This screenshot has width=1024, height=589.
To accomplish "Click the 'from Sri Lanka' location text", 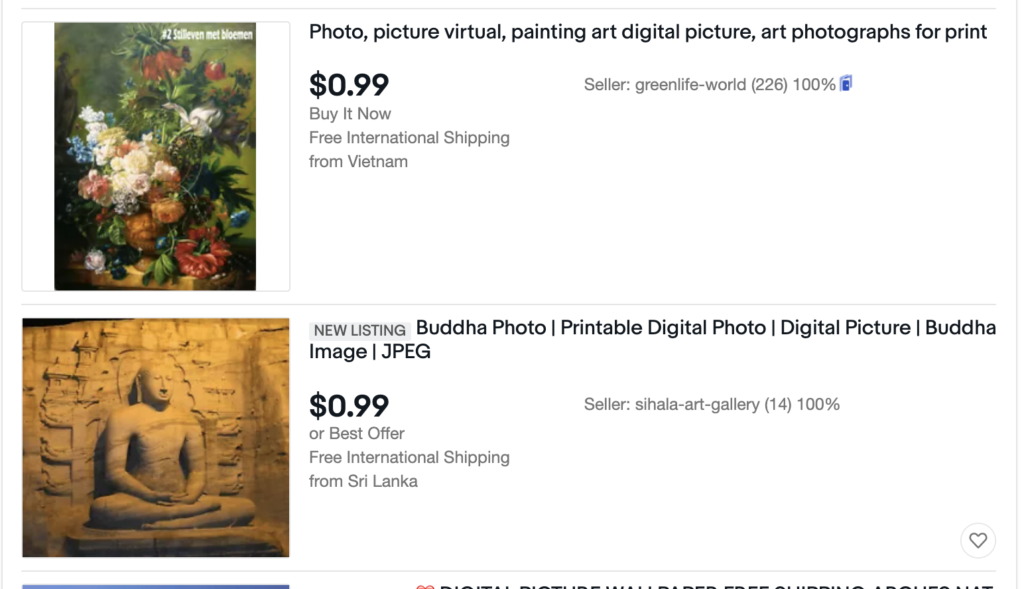I will point(363,481).
